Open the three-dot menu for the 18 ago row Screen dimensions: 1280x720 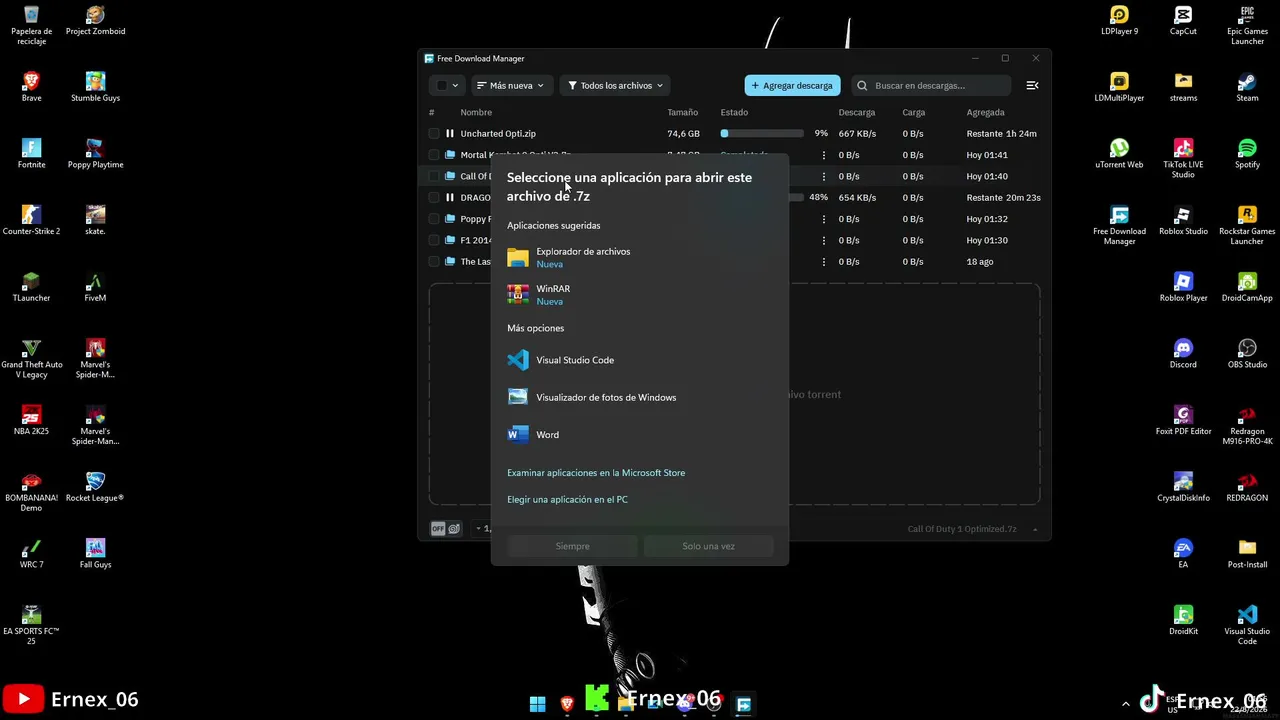824,262
